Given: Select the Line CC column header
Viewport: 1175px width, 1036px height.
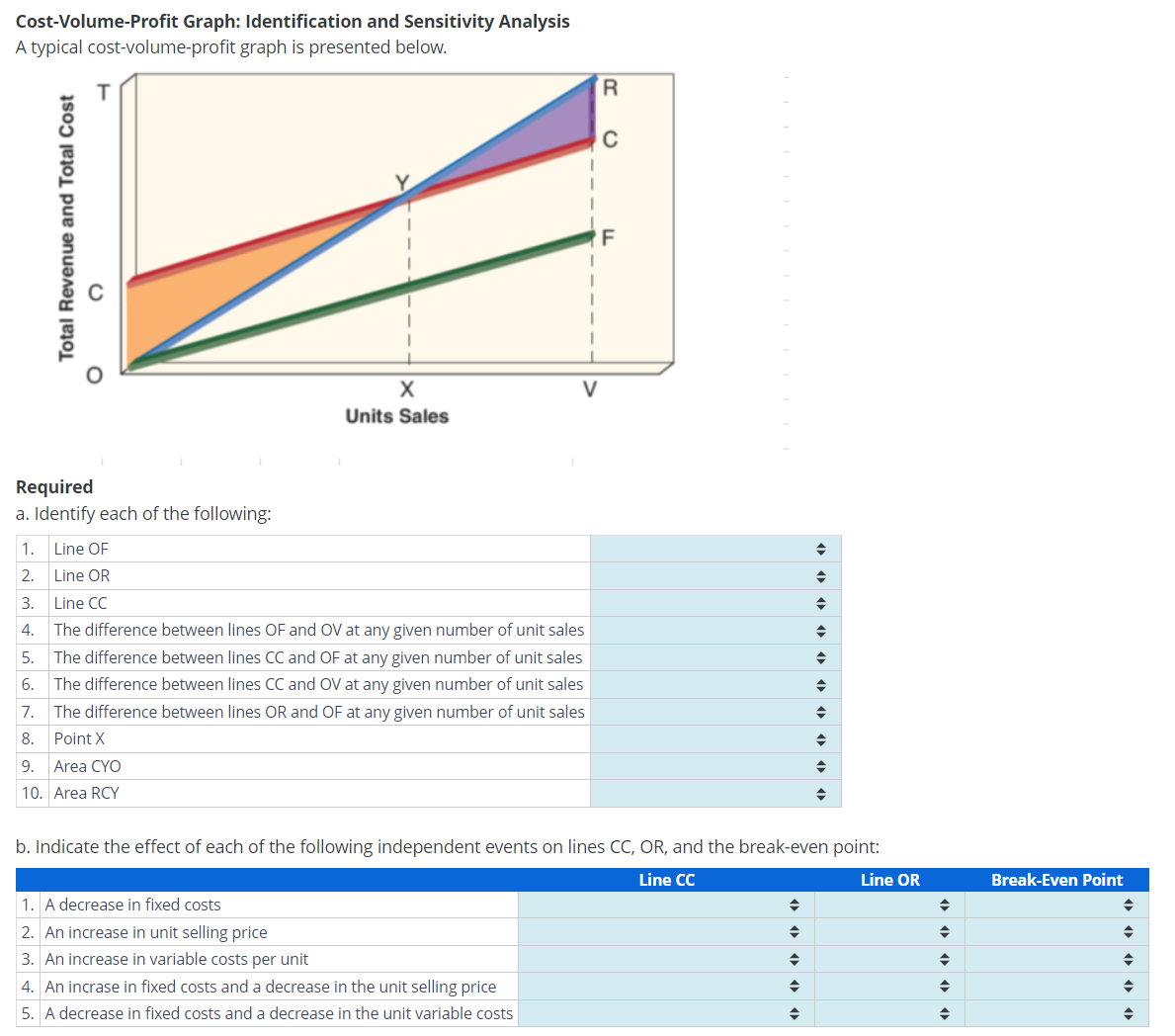Looking at the screenshot, I should coord(666,879).
